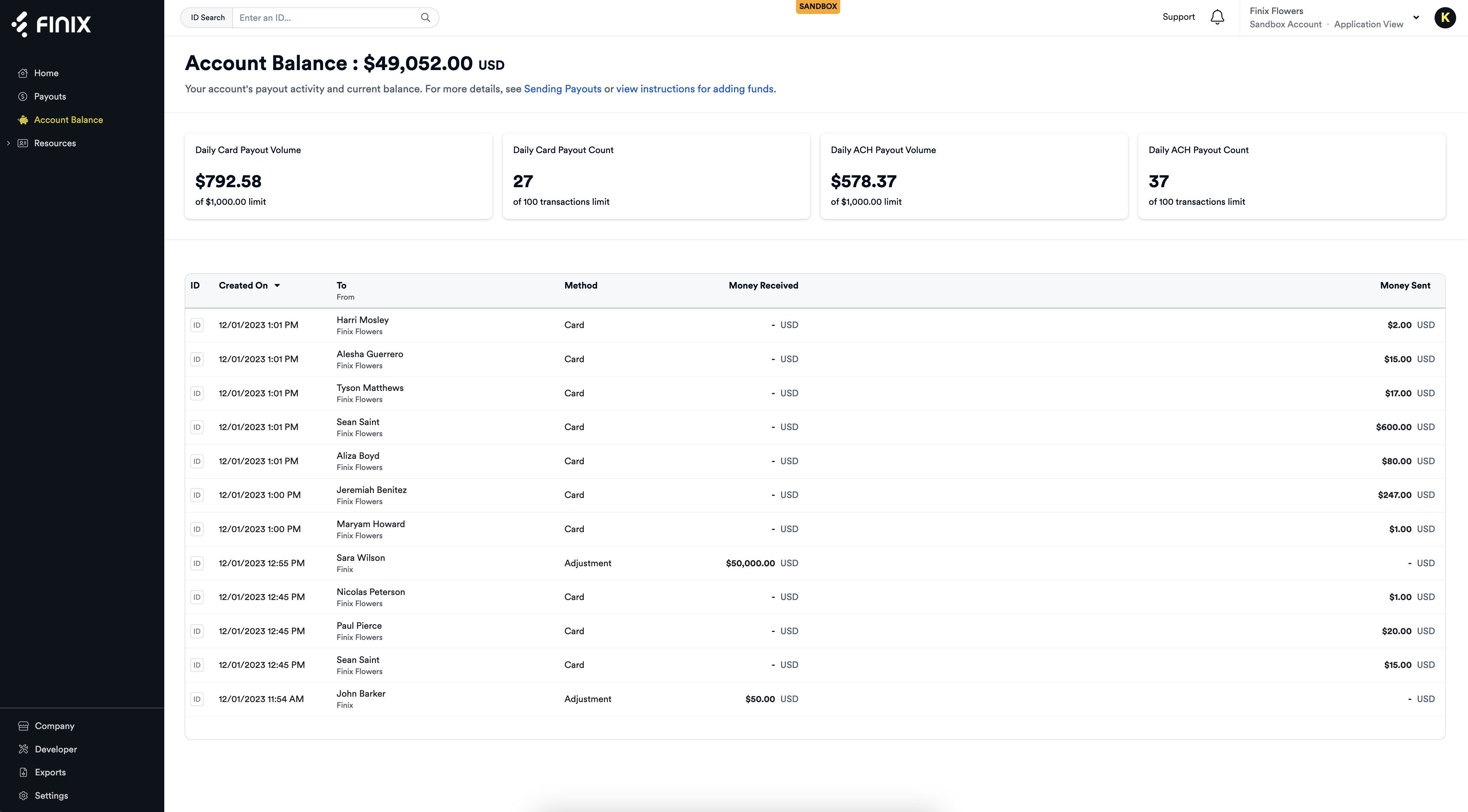Open the K user avatar menu

tap(1445, 18)
